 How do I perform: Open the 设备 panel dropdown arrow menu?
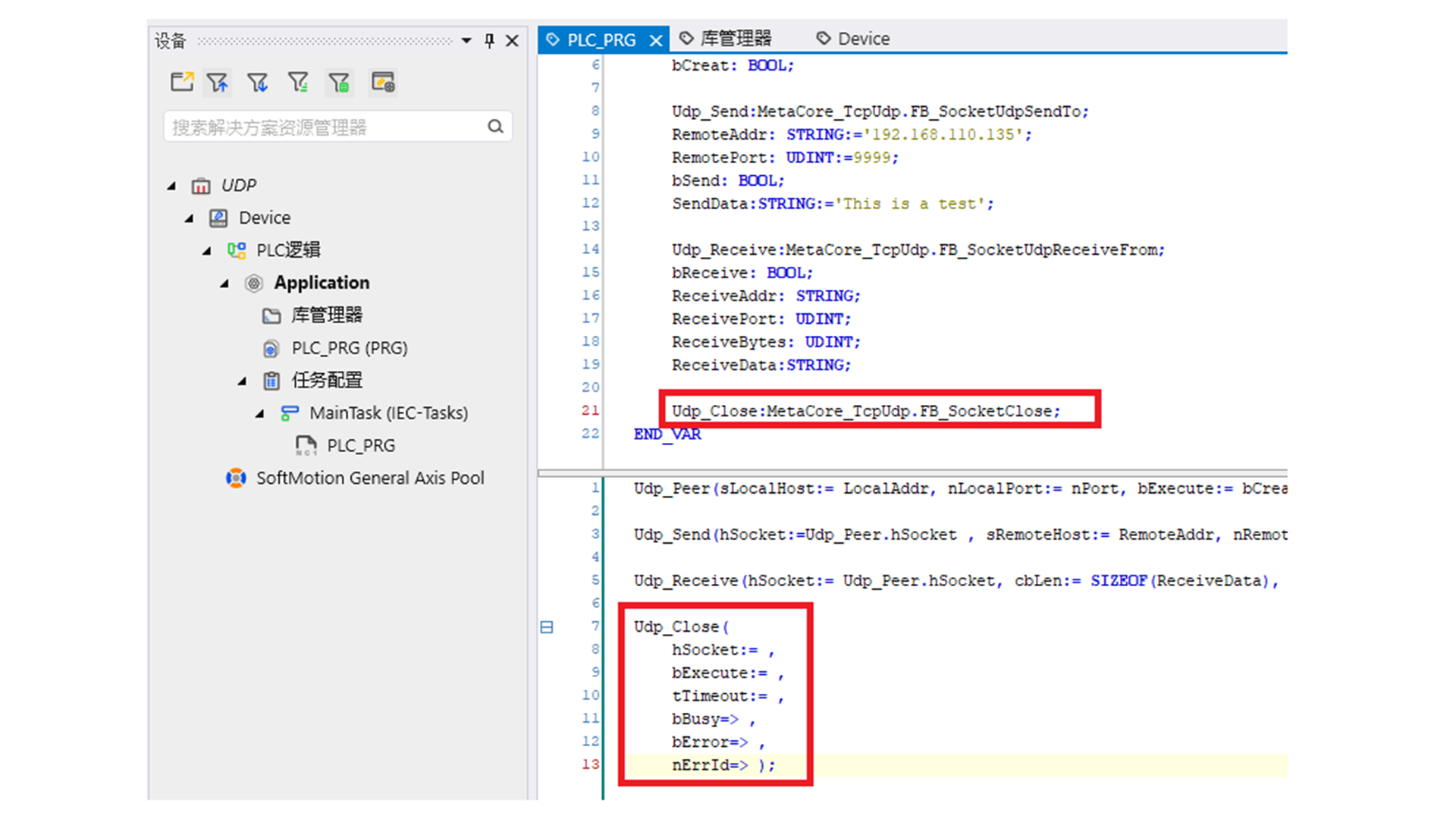tap(466, 41)
